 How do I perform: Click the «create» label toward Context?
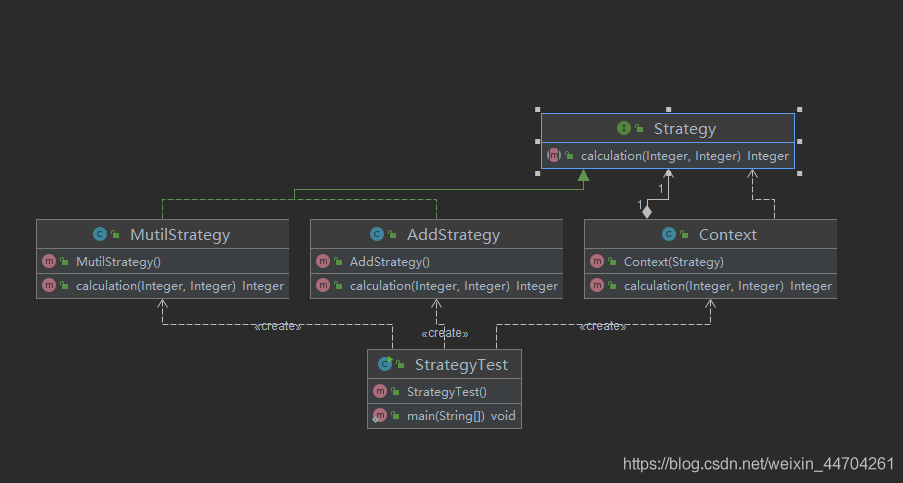tap(602, 326)
